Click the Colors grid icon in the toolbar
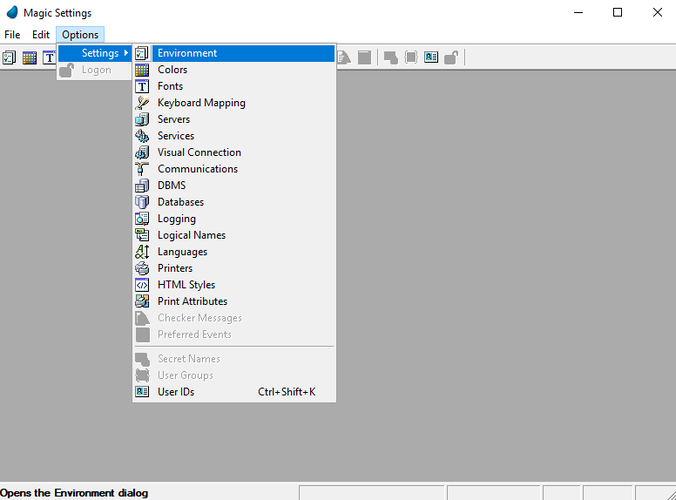 pos(30,57)
